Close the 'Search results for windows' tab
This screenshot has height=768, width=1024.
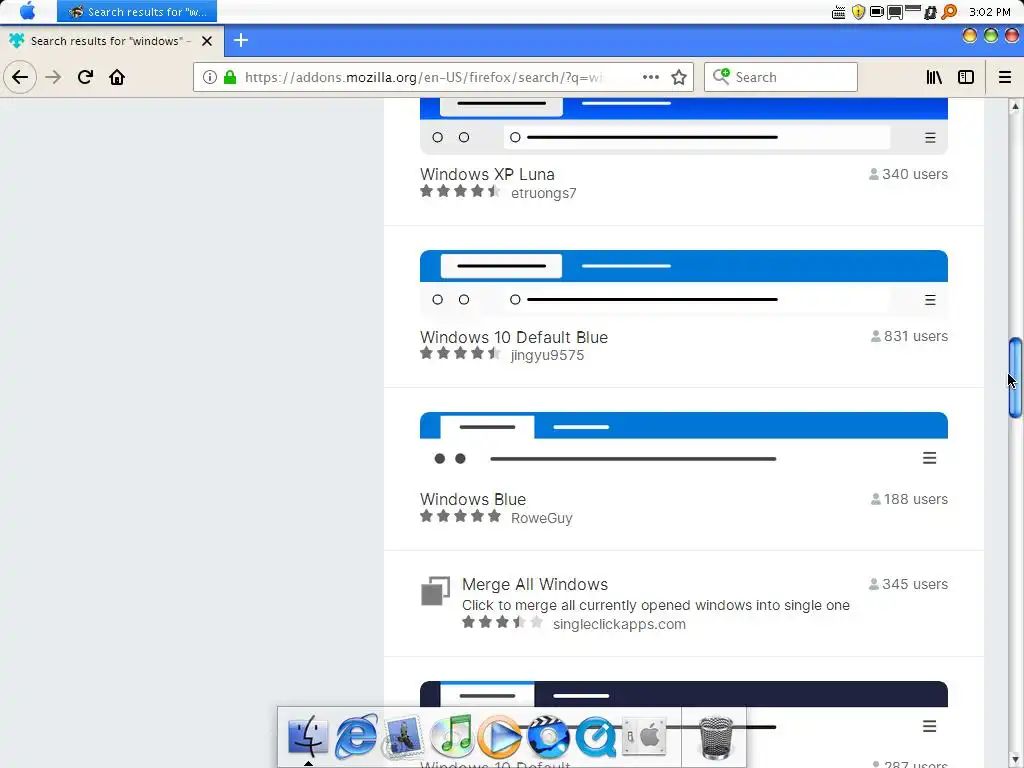tap(207, 41)
